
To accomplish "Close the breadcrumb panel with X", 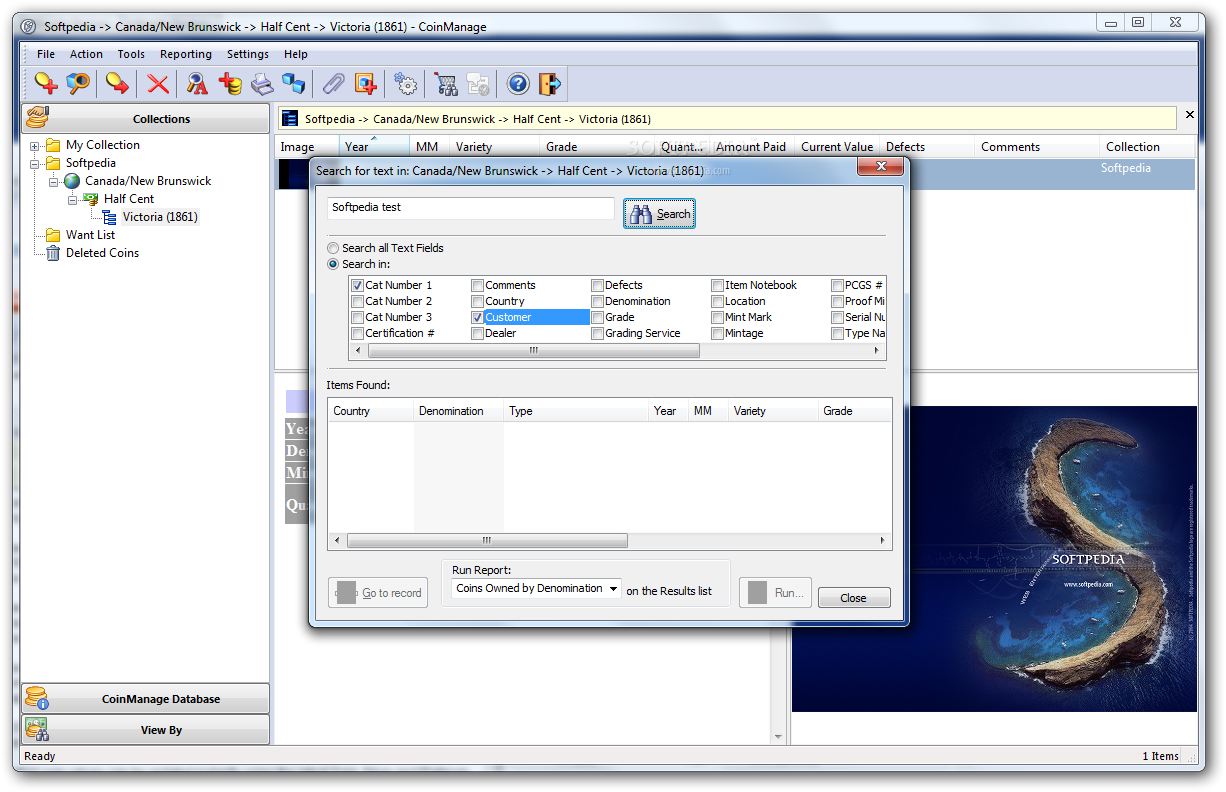I will 1189,115.
